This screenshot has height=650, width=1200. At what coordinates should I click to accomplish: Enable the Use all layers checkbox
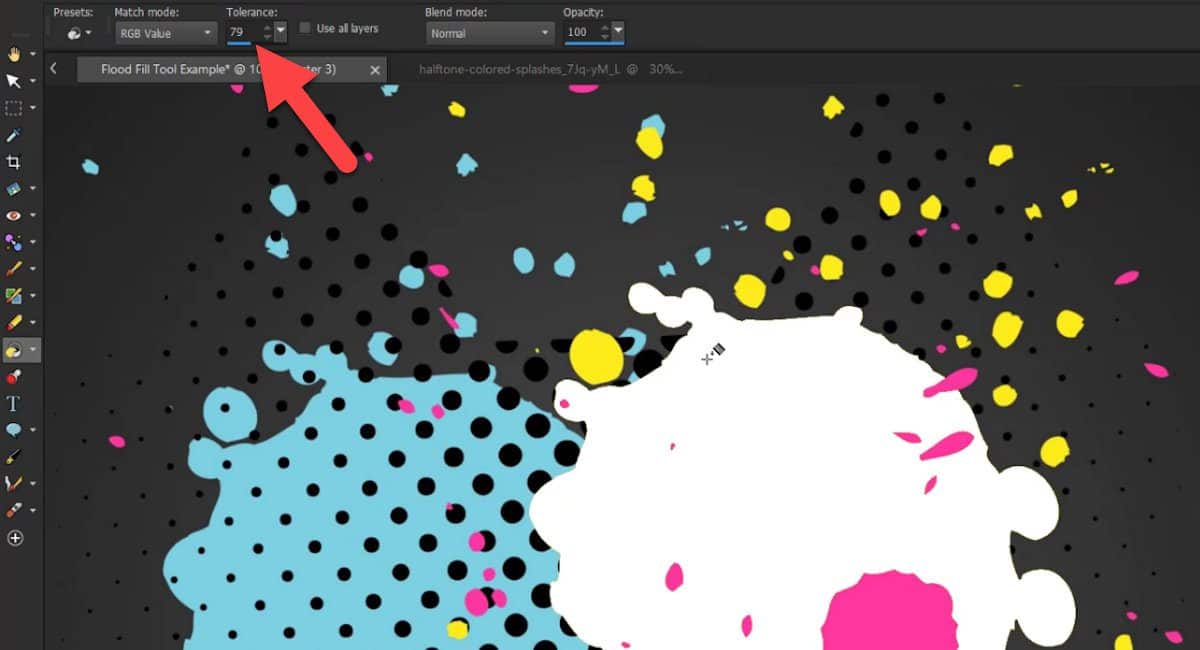coord(305,29)
